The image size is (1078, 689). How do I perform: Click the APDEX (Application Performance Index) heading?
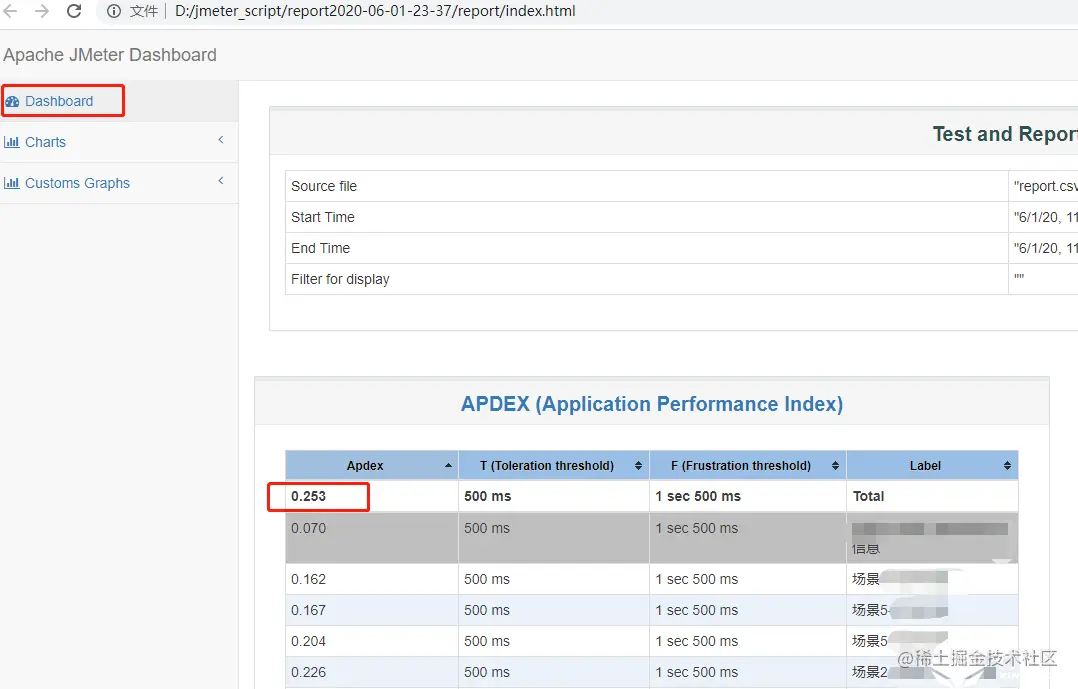click(652, 404)
